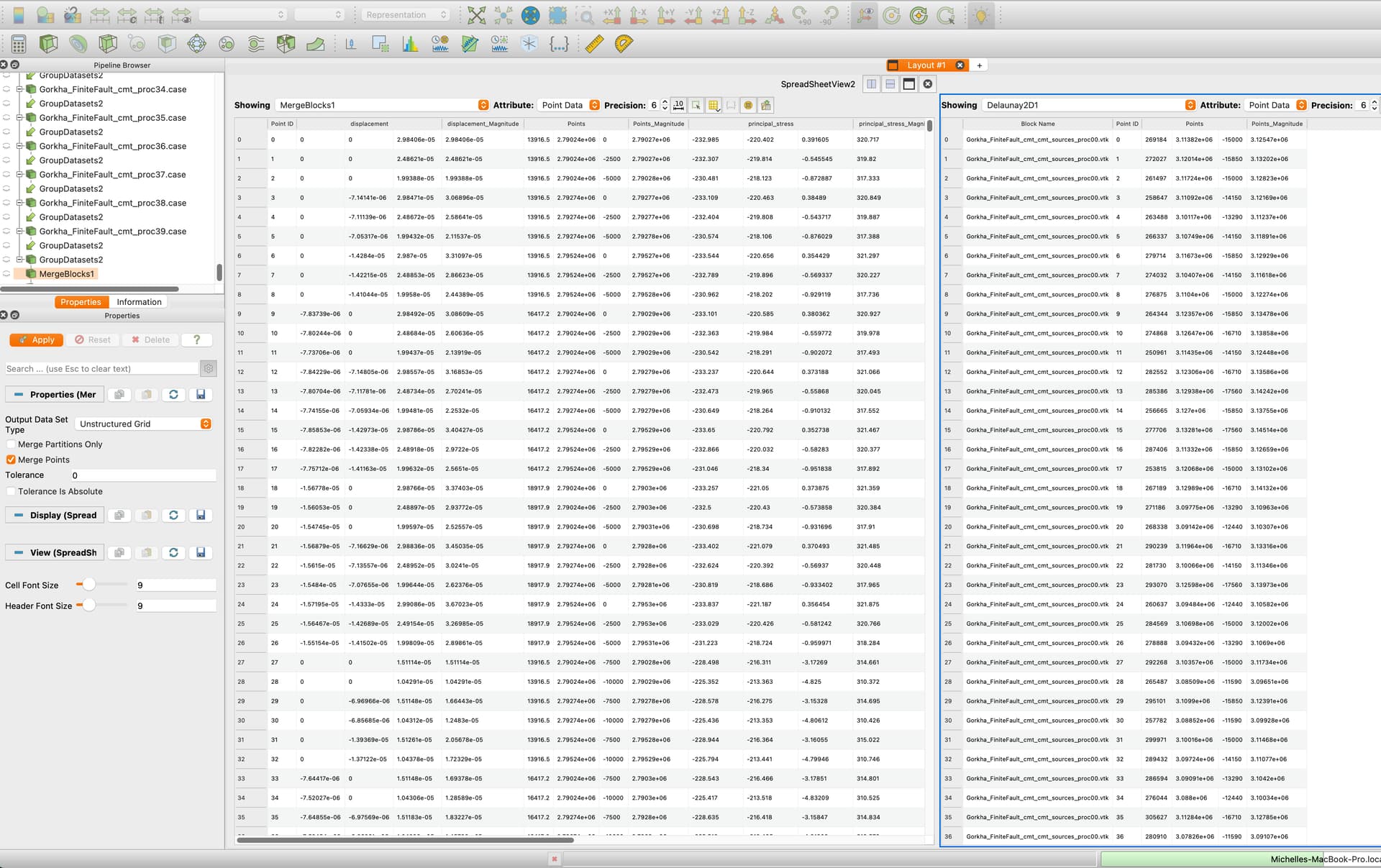
Task: Click the Delete button
Action: pyautogui.click(x=151, y=340)
